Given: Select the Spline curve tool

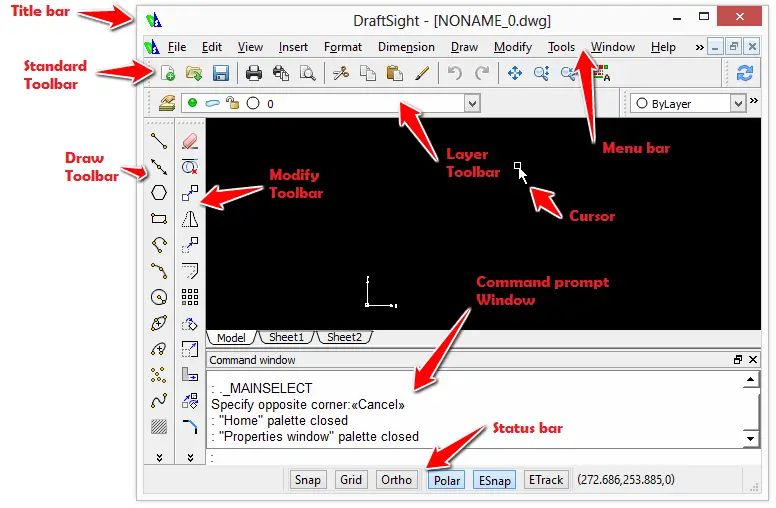Looking at the screenshot, I should [x=159, y=401].
